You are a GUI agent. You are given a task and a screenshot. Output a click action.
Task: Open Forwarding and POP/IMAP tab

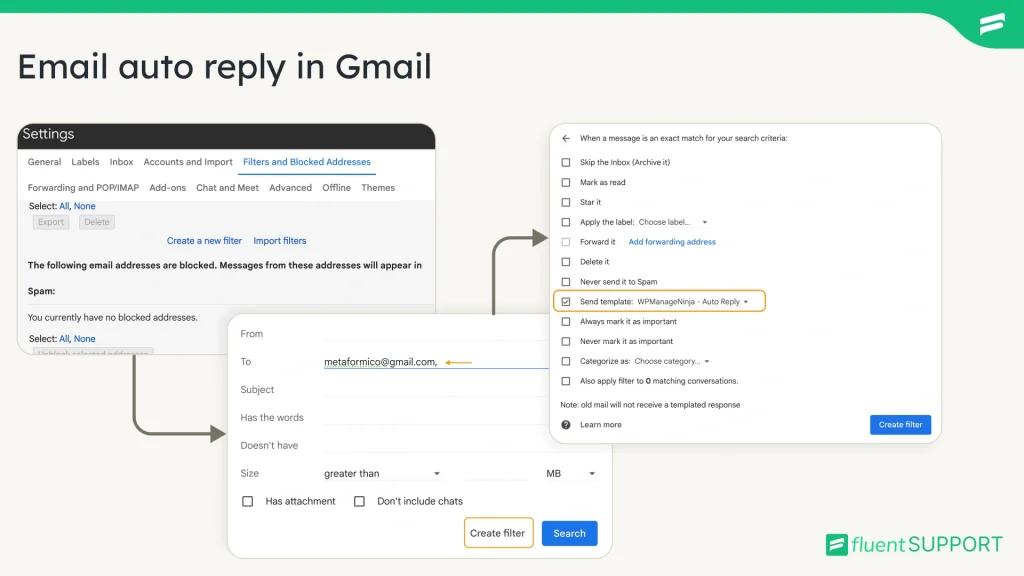[x=84, y=187]
